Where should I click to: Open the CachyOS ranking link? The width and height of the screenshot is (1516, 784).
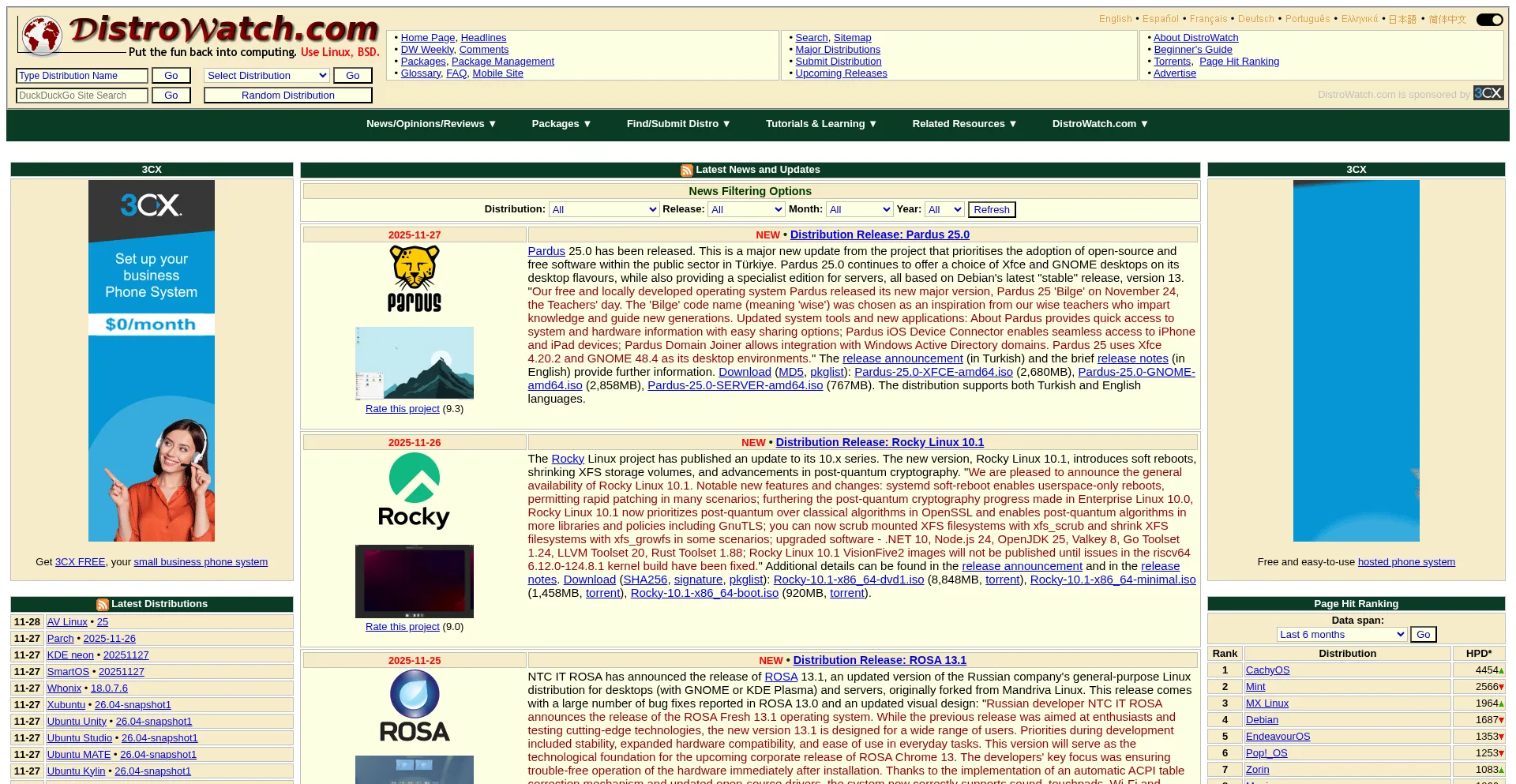point(1267,670)
